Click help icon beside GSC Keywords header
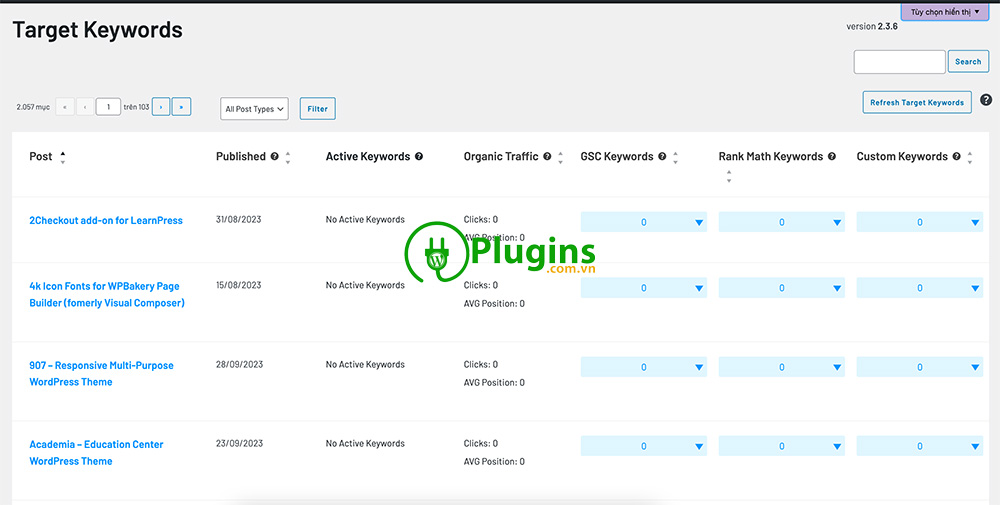The width and height of the screenshot is (1000, 505). (662, 157)
